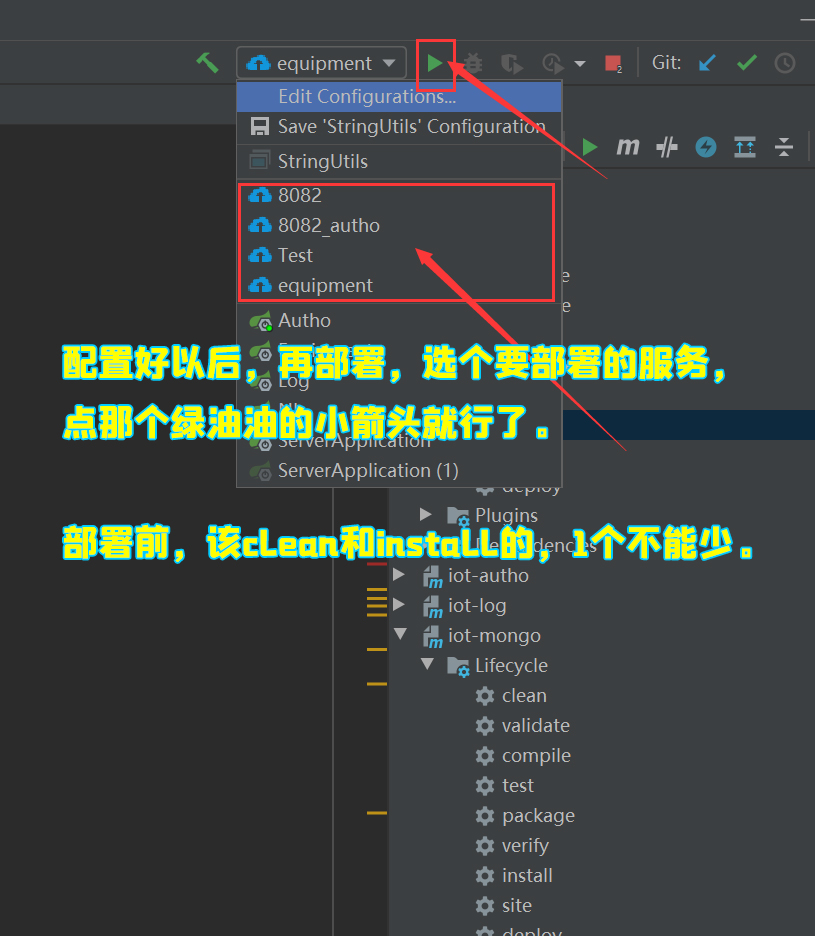Select the 8082 deployment configuration
The width and height of the screenshot is (815, 936).
[x=399, y=195]
